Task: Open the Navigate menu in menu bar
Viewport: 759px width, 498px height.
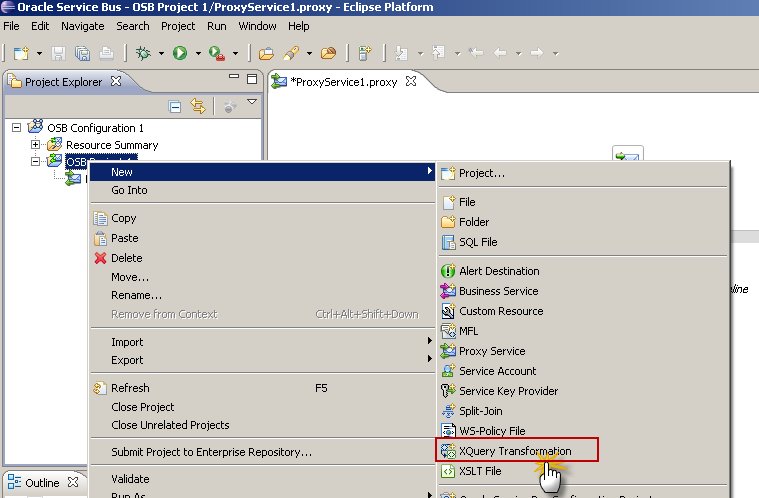Action: click(x=82, y=26)
